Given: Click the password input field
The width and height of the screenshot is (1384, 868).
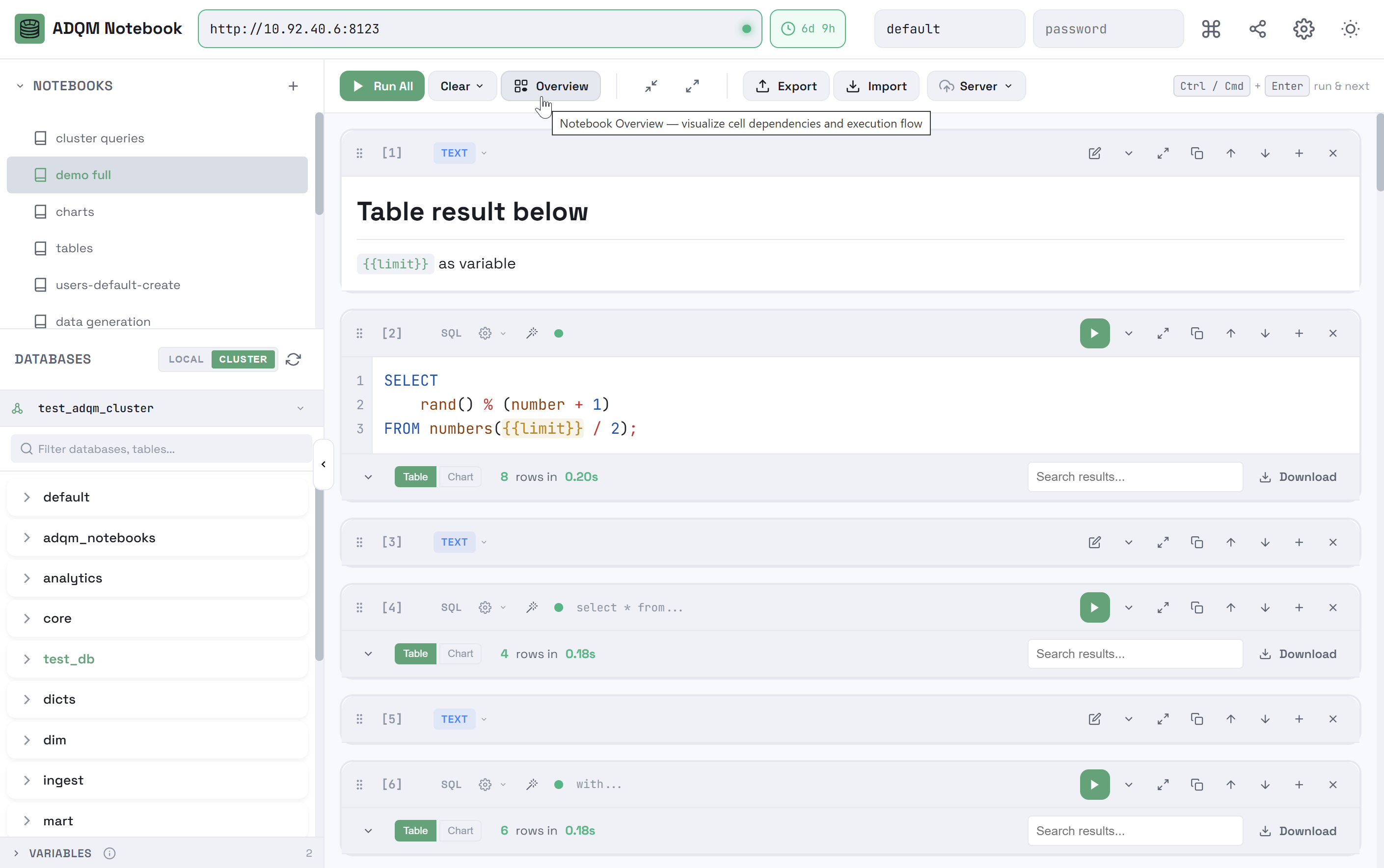Looking at the screenshot, I should point(1108,28).
